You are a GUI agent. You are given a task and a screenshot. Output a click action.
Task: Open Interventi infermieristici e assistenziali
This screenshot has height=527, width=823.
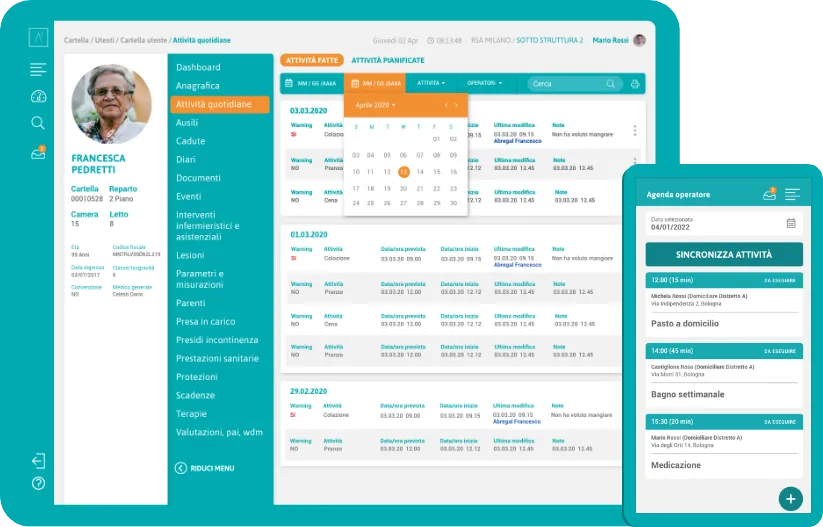click(208, 226)
